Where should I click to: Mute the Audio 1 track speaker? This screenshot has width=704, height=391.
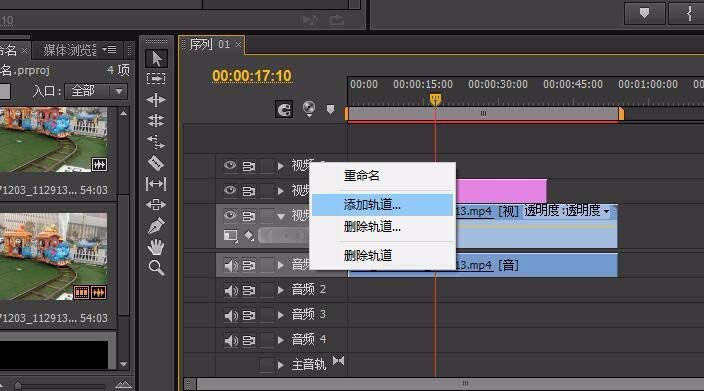pos(231,266)
